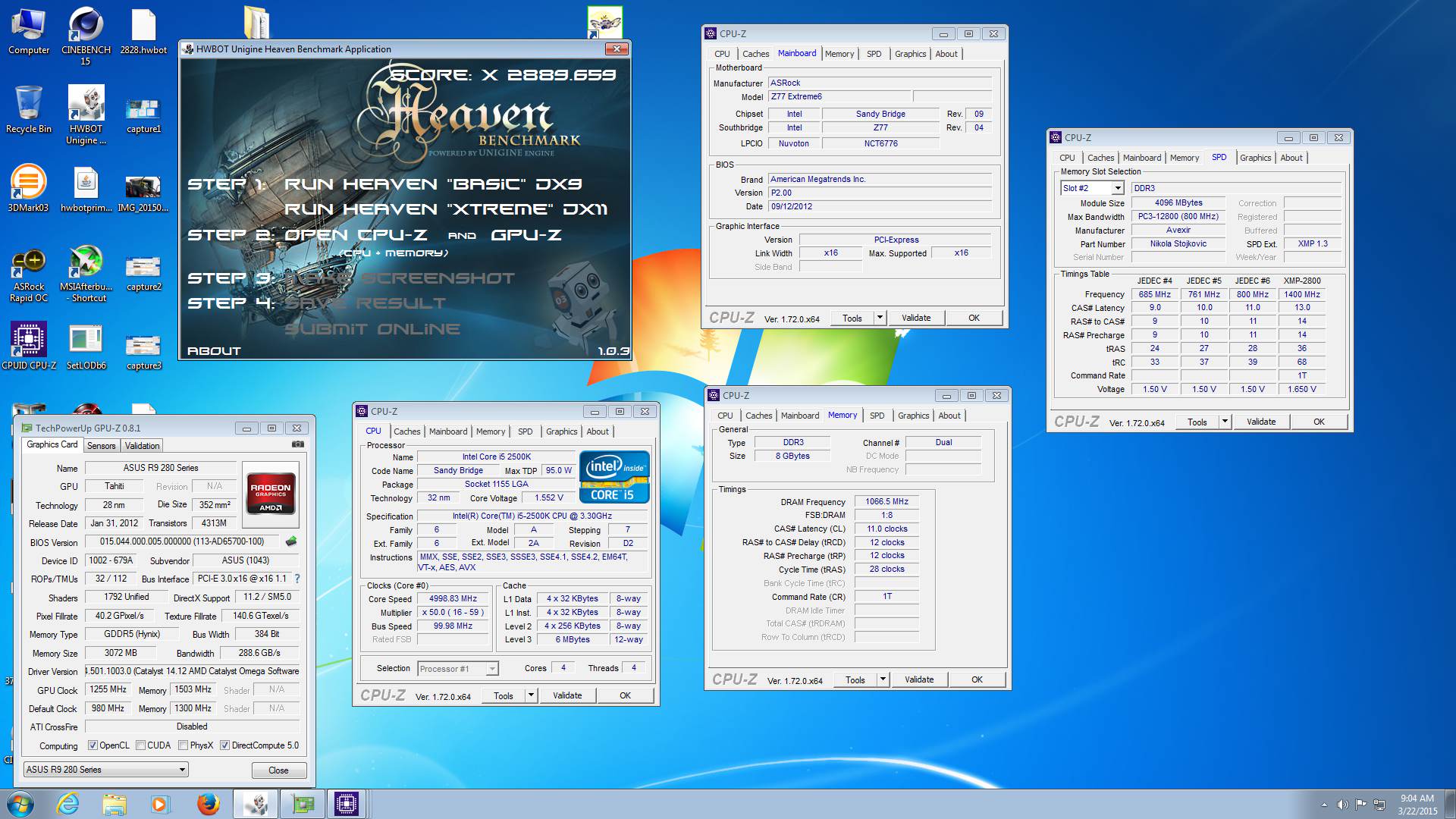Screen dimensions: 1456x819
Task: Open Graphics tab in CPU-Z Mainboard window
Action: point(910,54)
